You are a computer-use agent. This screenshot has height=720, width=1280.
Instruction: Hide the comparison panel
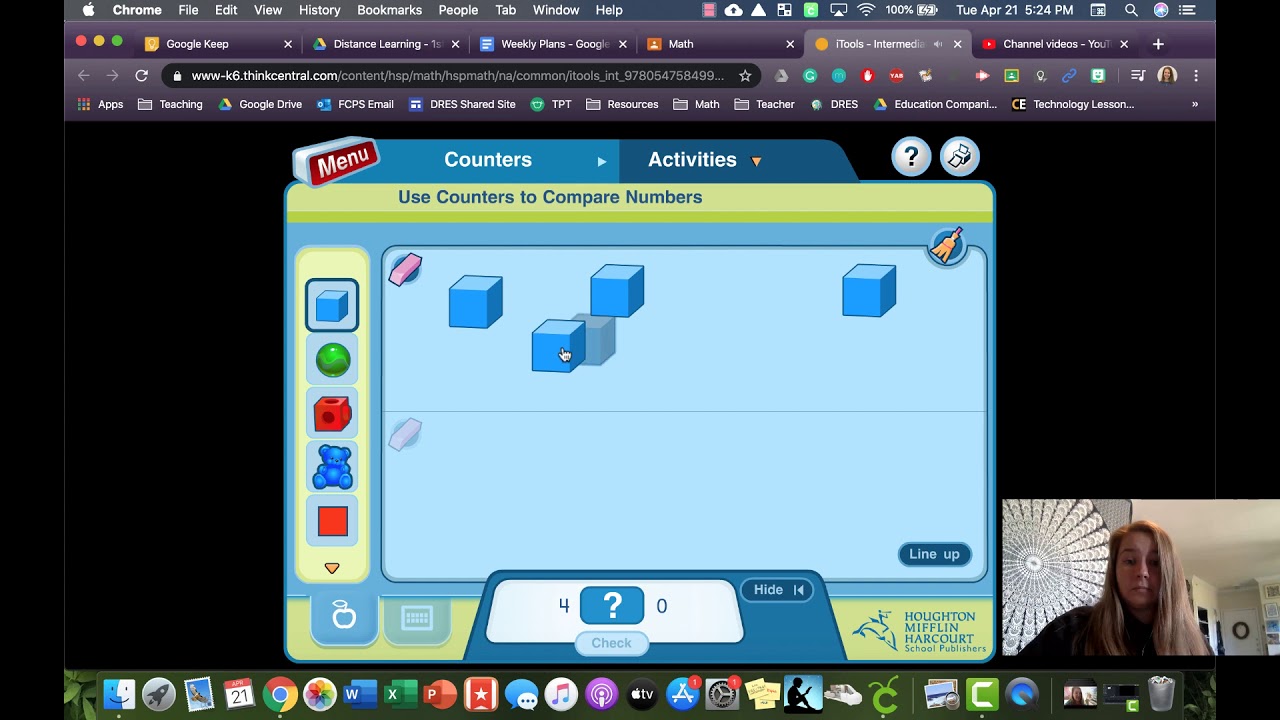point(777,590)
